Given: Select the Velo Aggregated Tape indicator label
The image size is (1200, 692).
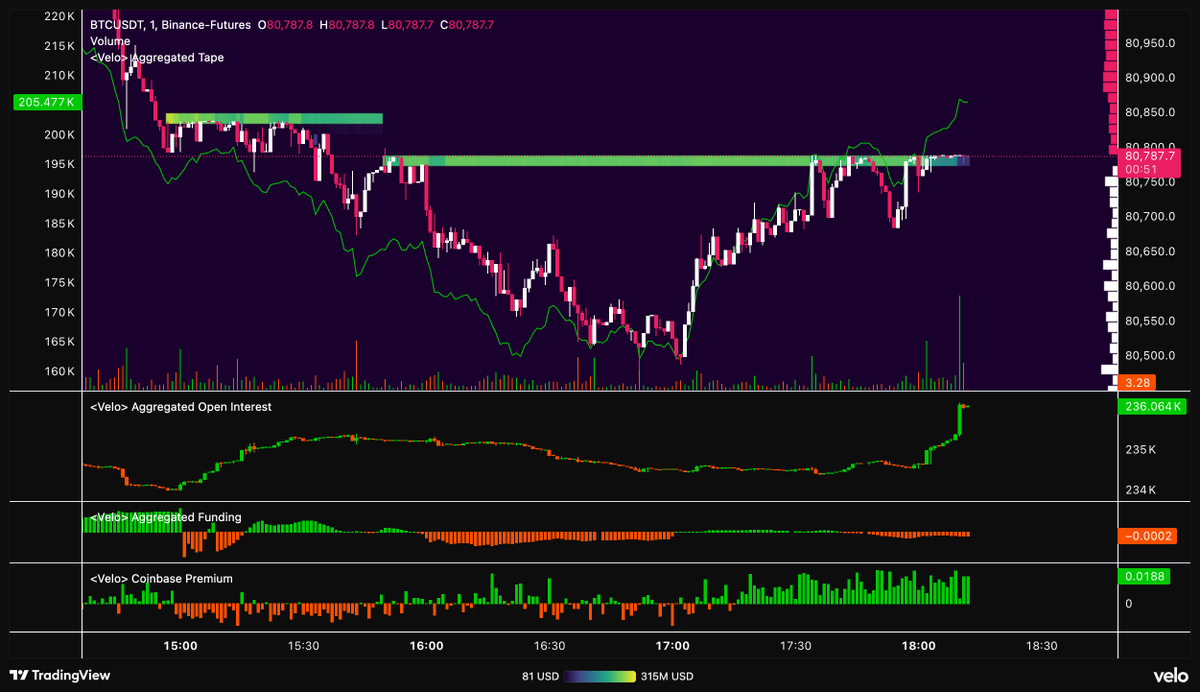Looking at the screenshot, I should (x=157, y=58).
